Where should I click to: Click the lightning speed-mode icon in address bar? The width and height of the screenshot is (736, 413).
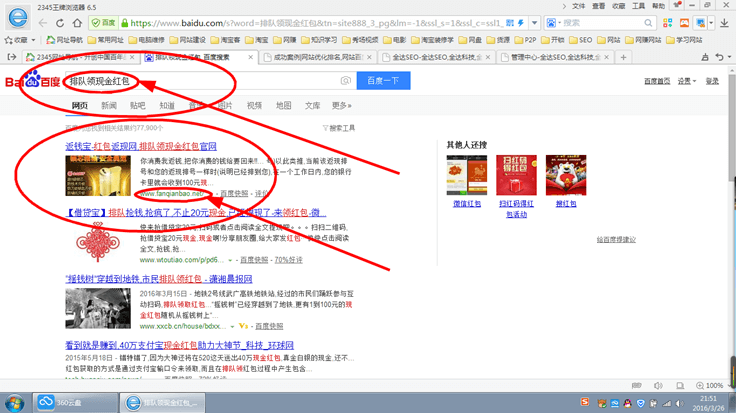pos(521,23)
